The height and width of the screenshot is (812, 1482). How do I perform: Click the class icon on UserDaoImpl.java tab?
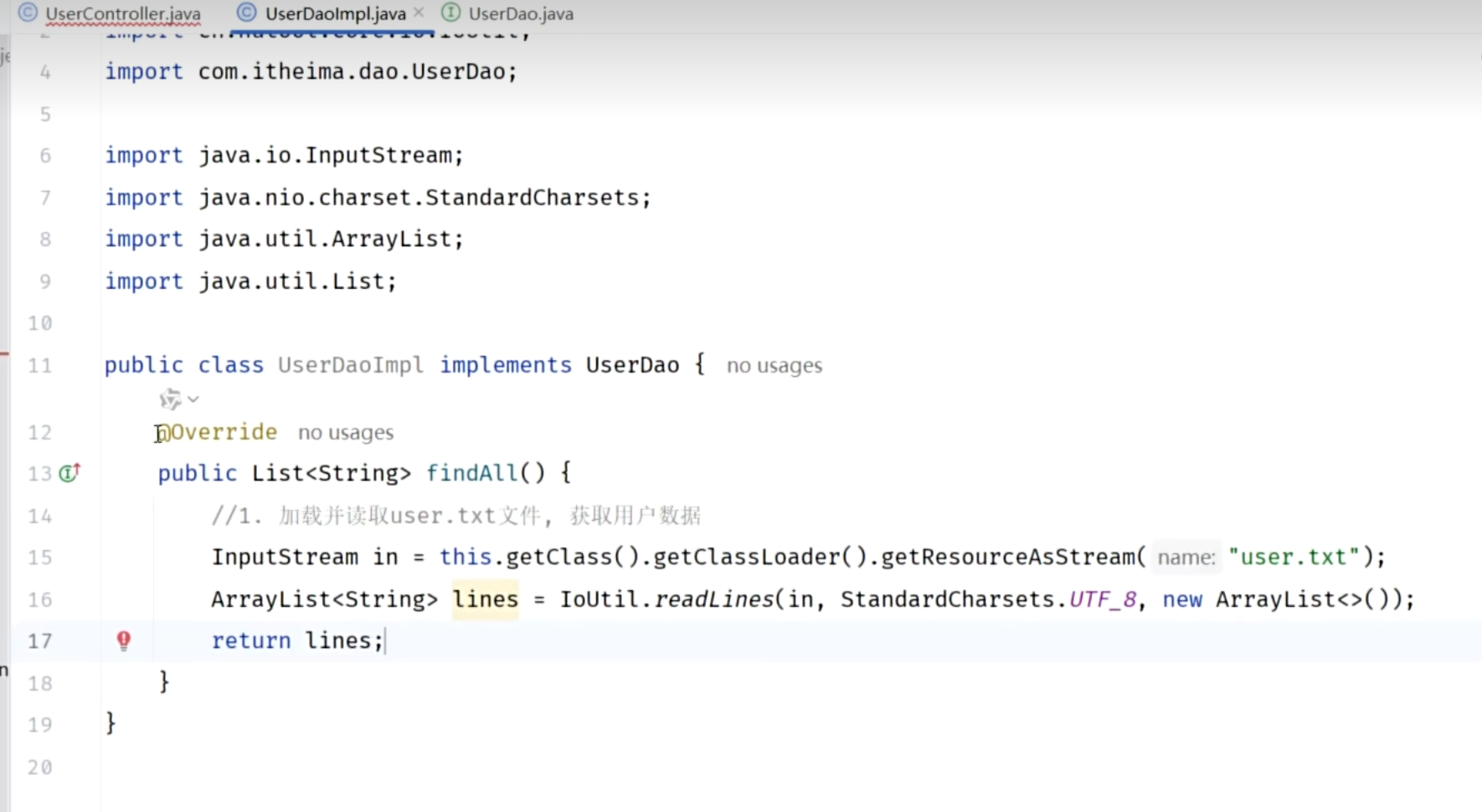(246, 13)
